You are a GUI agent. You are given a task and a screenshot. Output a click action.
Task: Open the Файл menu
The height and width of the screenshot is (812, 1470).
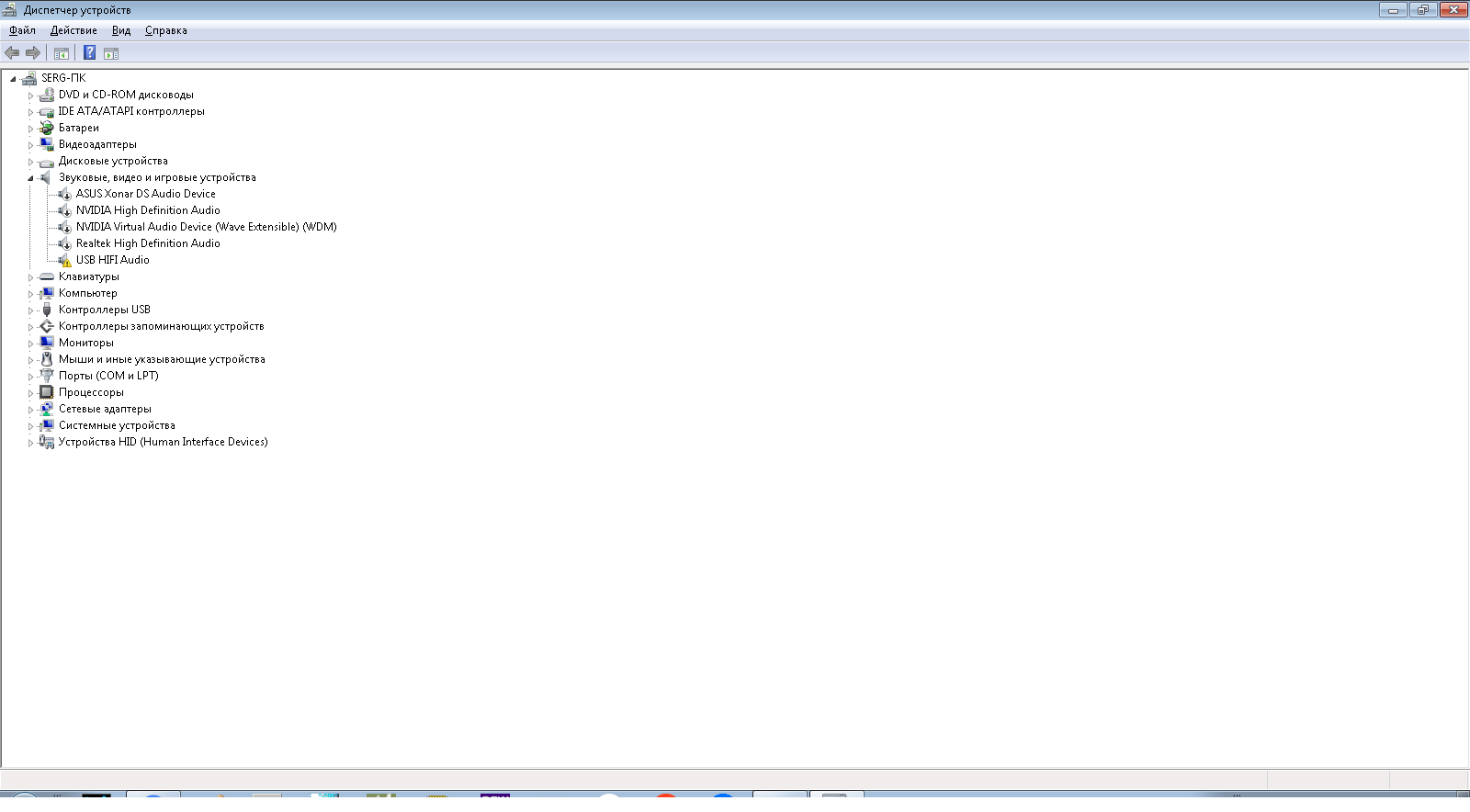click(x=22, y=30)
